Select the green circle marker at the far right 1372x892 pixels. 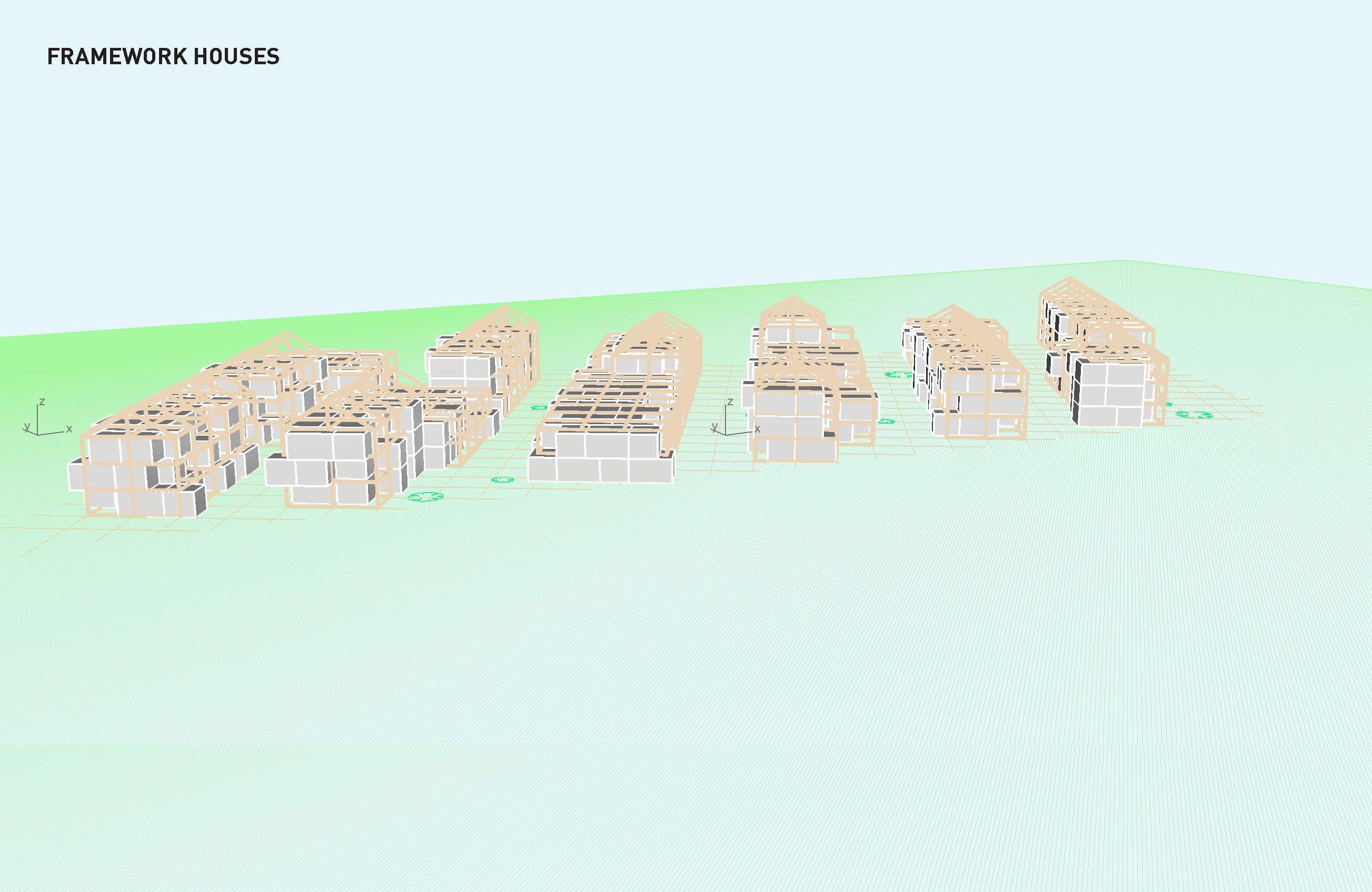tap(1196, 414)
